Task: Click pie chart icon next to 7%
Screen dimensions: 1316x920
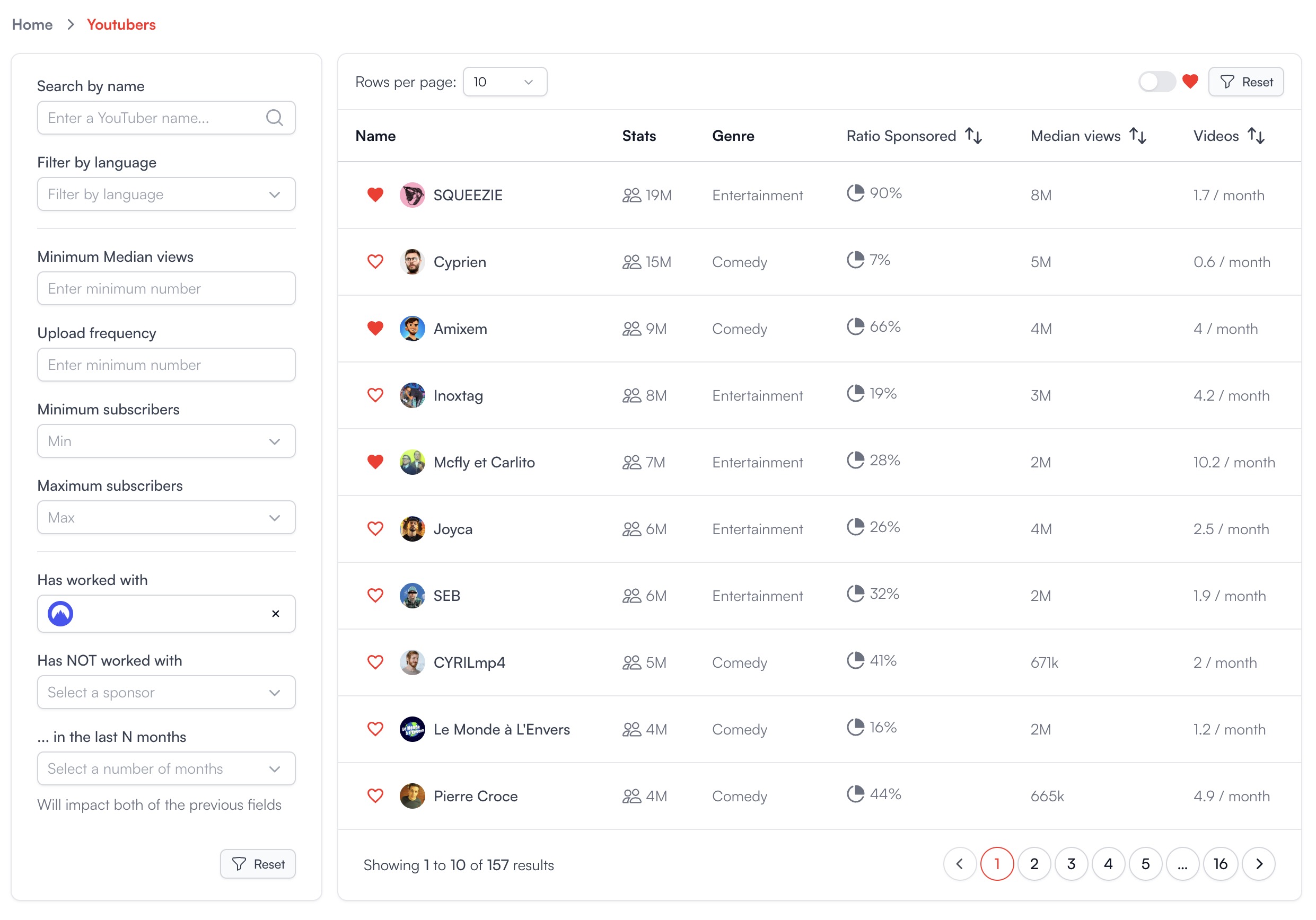Action: [x=855, y=260]
